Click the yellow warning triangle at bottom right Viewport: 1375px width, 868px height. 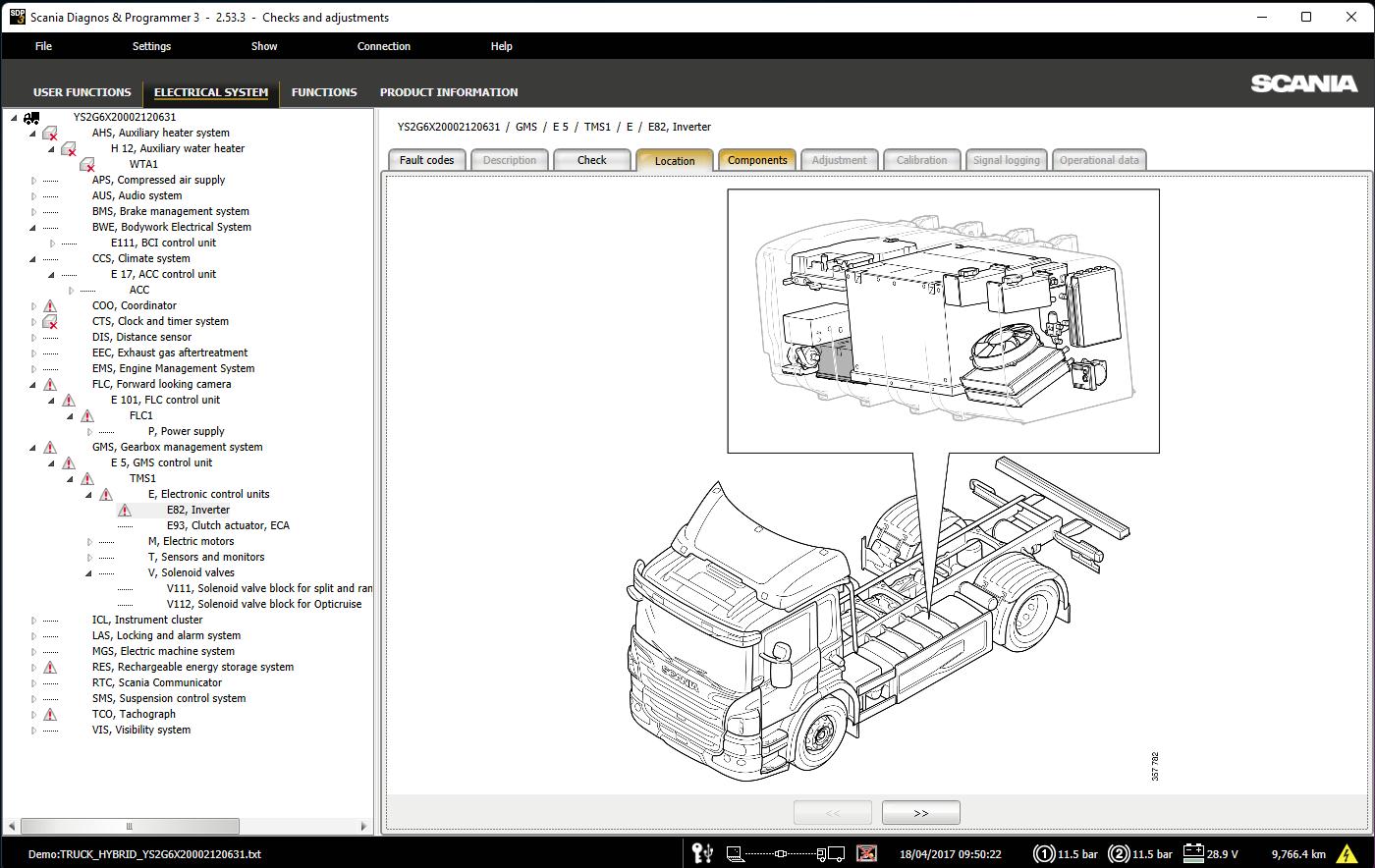tap(1347, 853)
